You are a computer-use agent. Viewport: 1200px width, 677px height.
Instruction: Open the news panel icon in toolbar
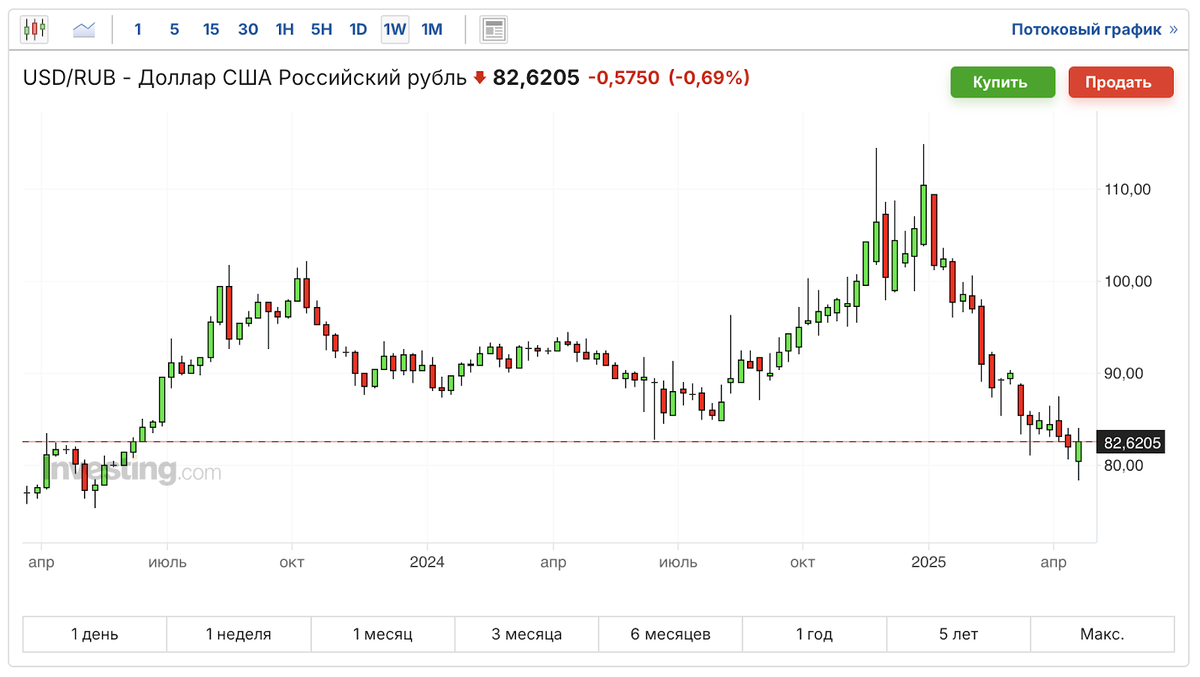point(492,29)
